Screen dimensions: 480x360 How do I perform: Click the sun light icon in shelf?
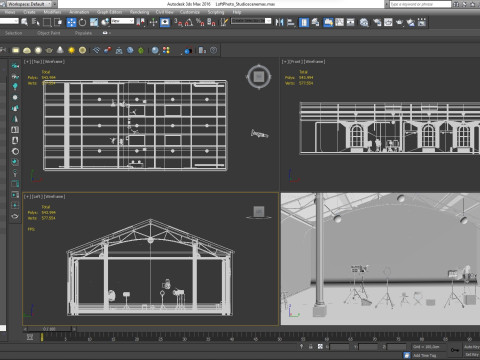tap(71, 50)
